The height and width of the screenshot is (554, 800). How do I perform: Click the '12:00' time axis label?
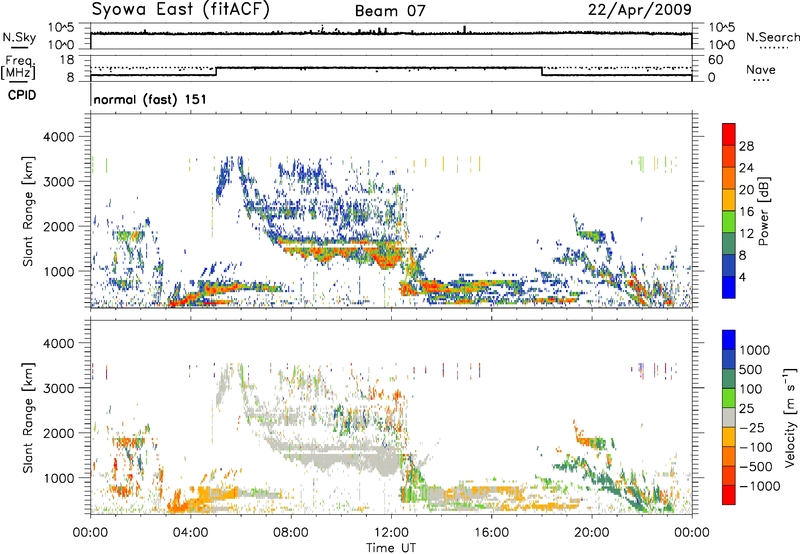[x=391, y=533]
